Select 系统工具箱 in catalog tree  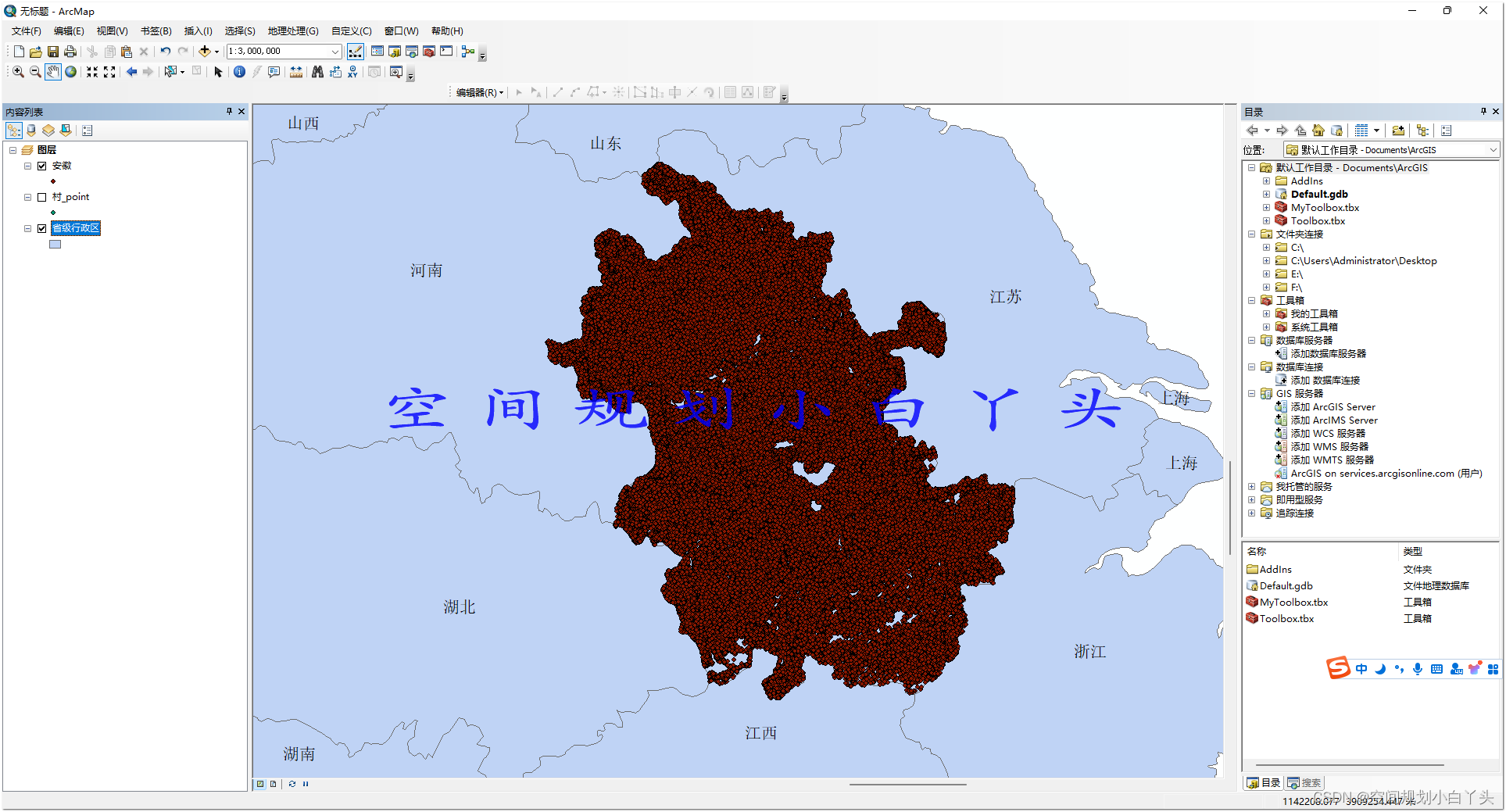click(1314, 327)
